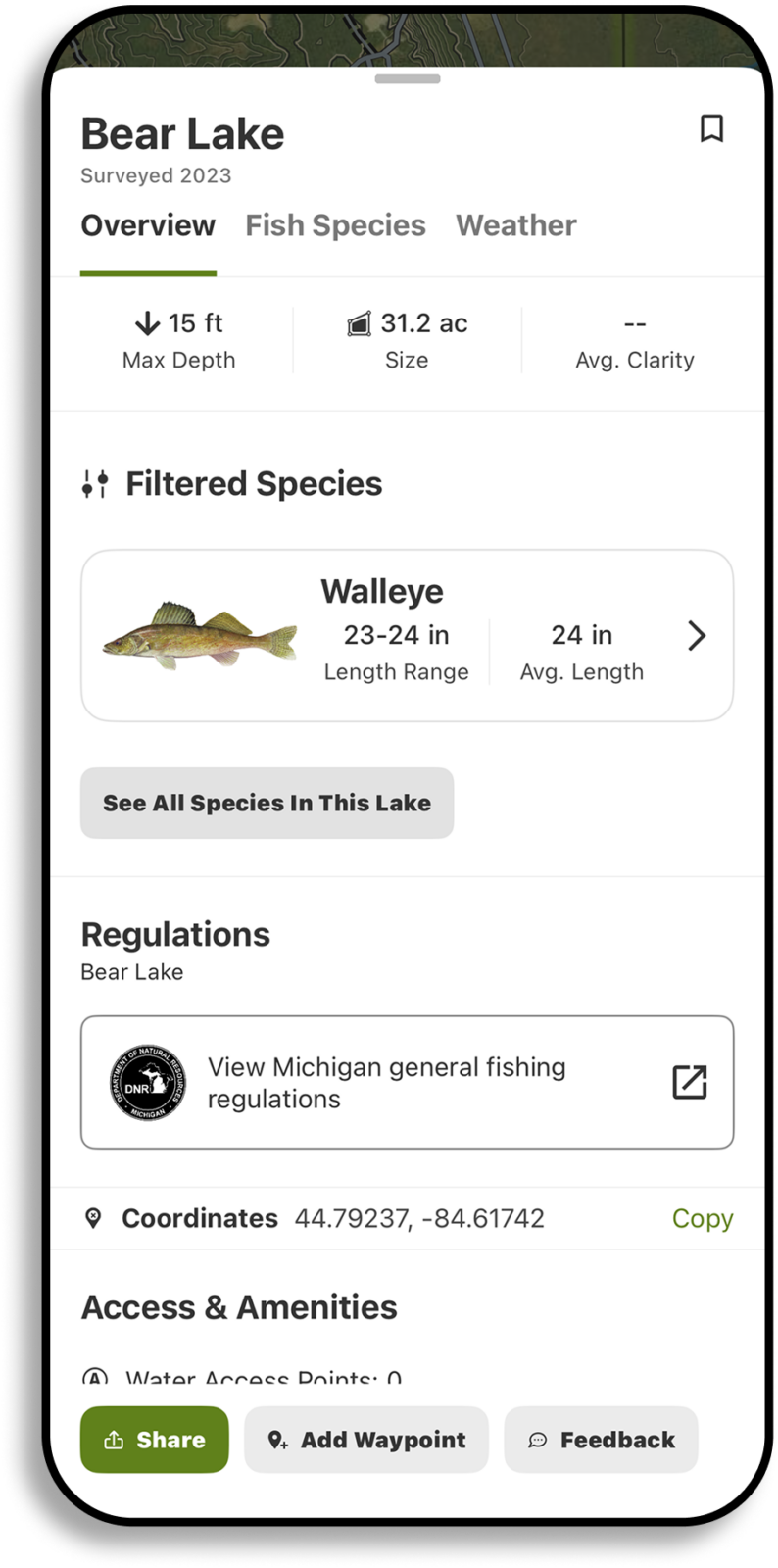Open the Weather tab

[x=516, y=225]
